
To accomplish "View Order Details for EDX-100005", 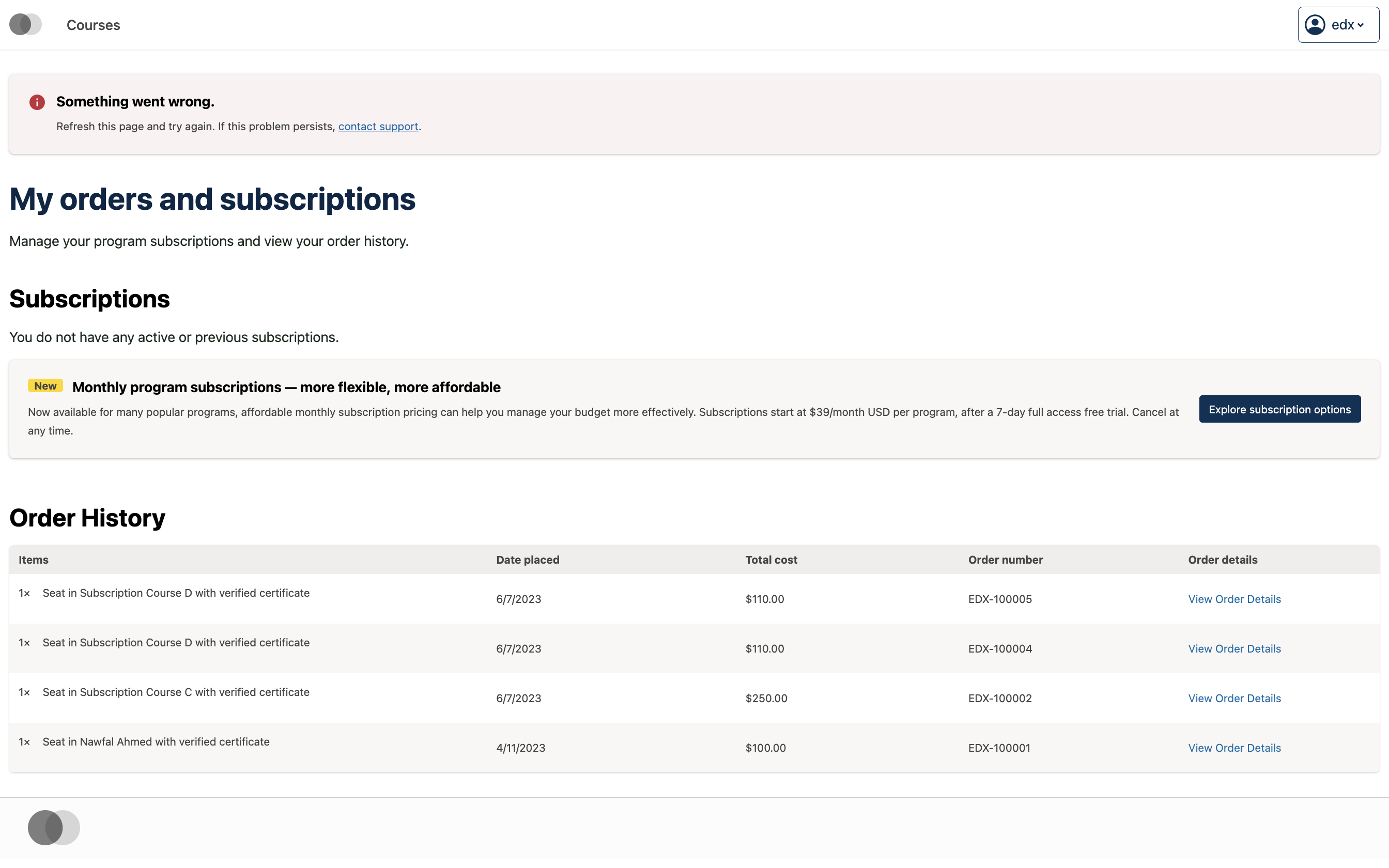I will click(x=1234, y=599).
